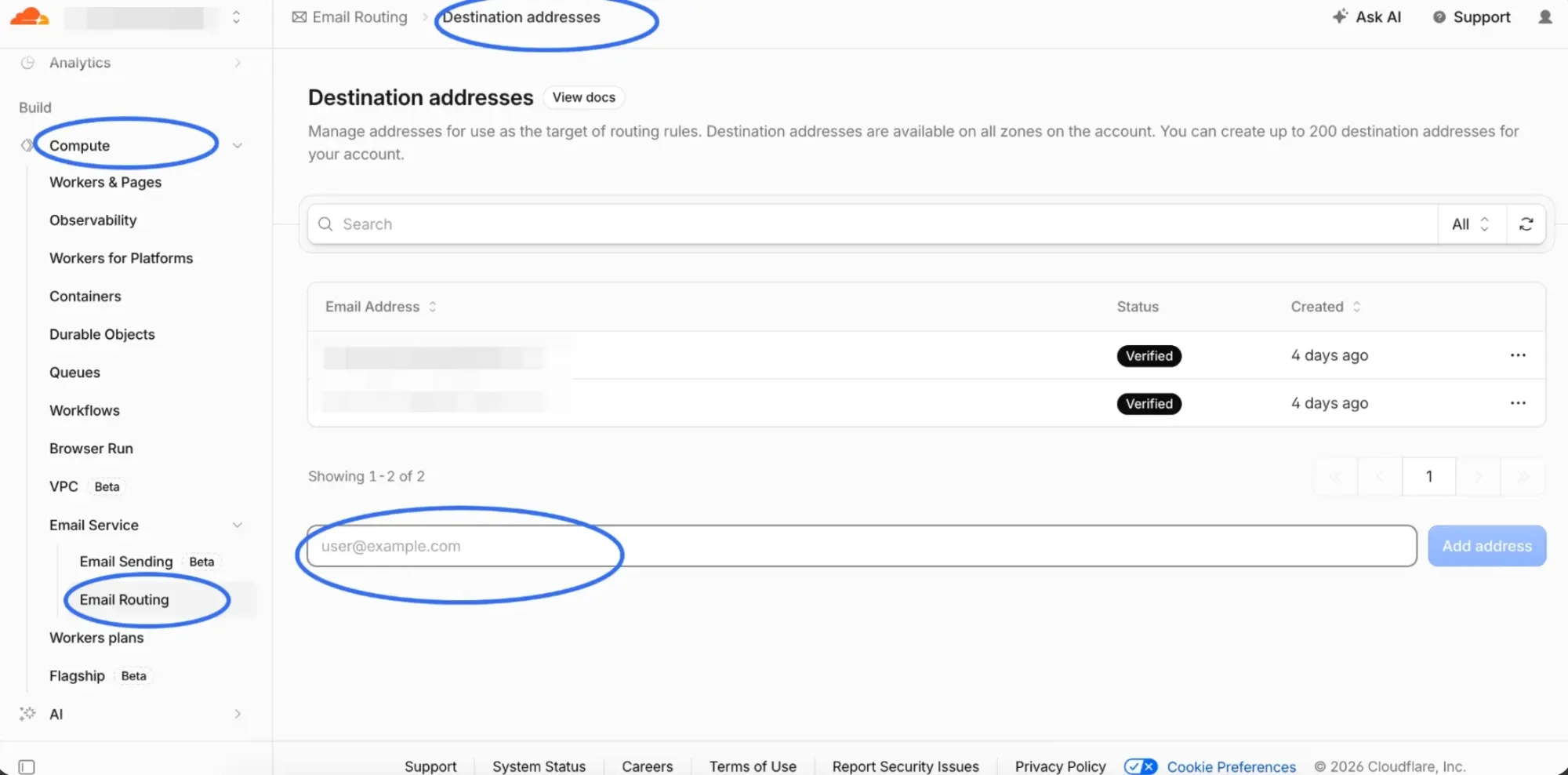Image resolution: width=1568 pixels, height=775 pixels.
Task: Click page 1 in pagination
Action: 1428,476
